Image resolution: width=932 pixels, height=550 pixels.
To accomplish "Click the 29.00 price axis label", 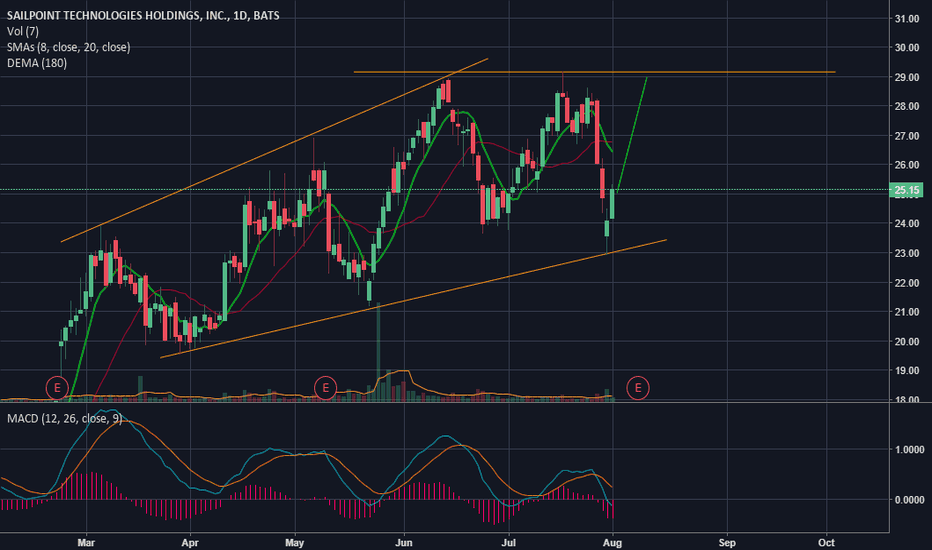I will coord(906,77).
